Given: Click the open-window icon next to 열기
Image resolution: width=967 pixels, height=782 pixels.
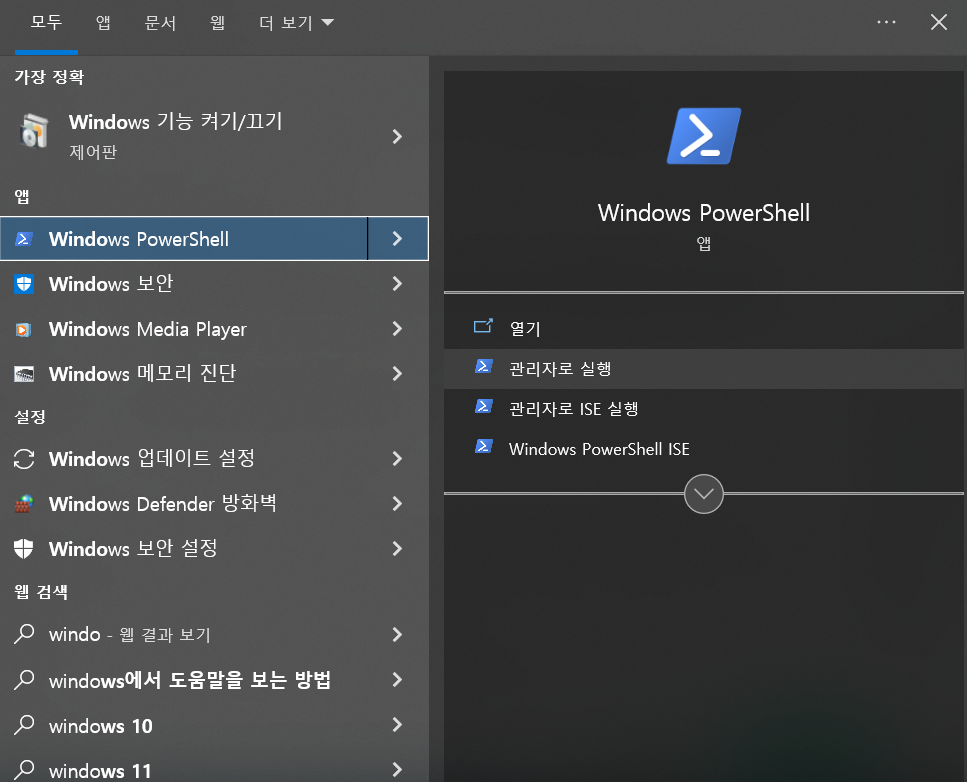Looking at the screenshot, I should [483, 326].
